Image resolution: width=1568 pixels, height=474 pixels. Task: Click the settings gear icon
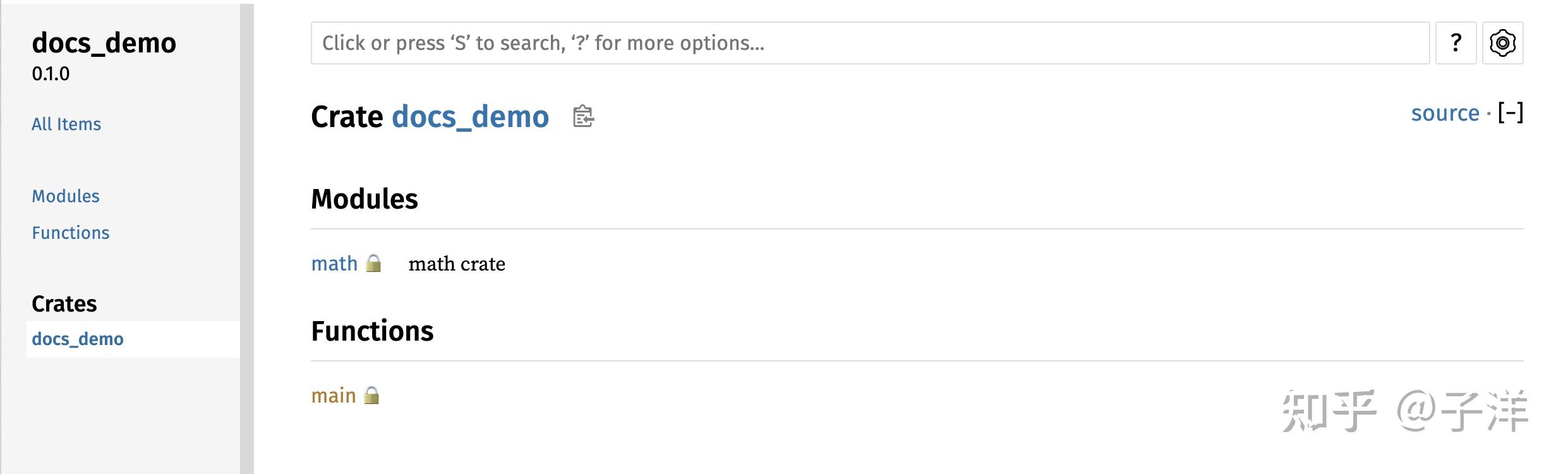[1502, 43]
